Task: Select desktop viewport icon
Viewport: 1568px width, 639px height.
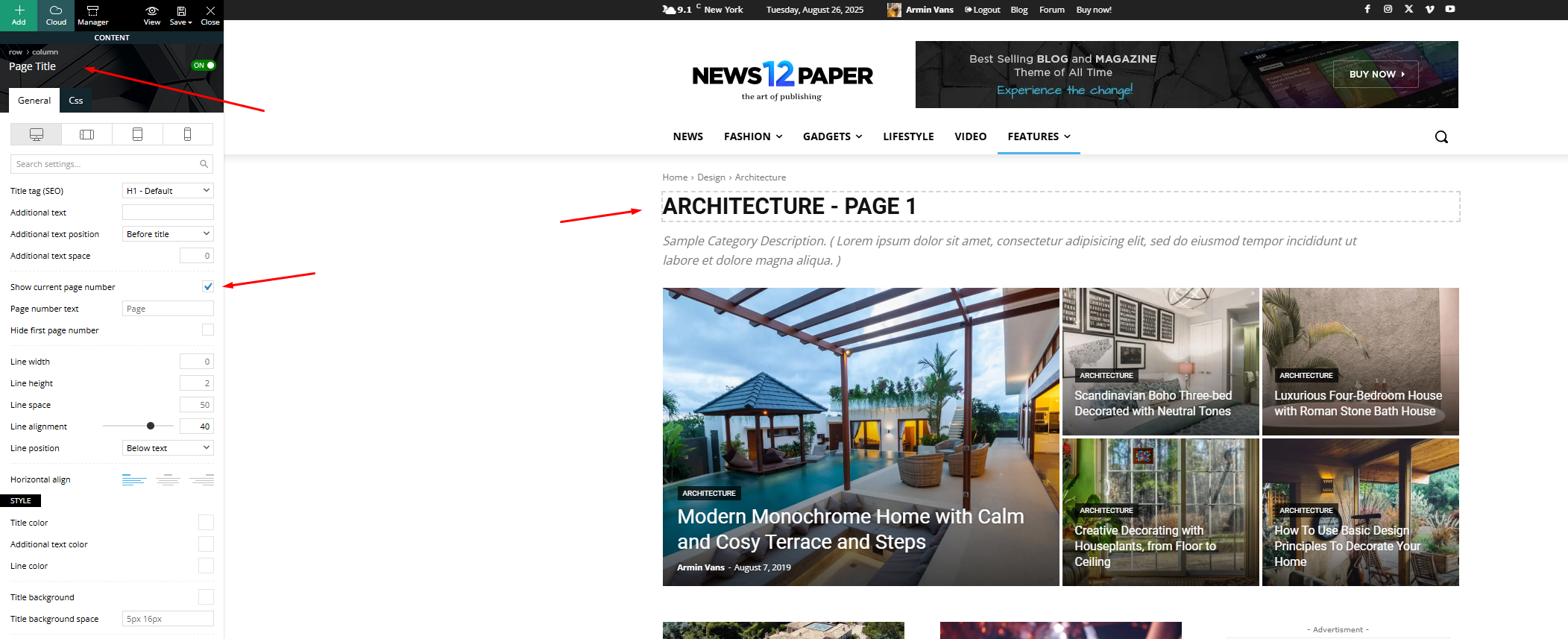Action: point(36,134)
